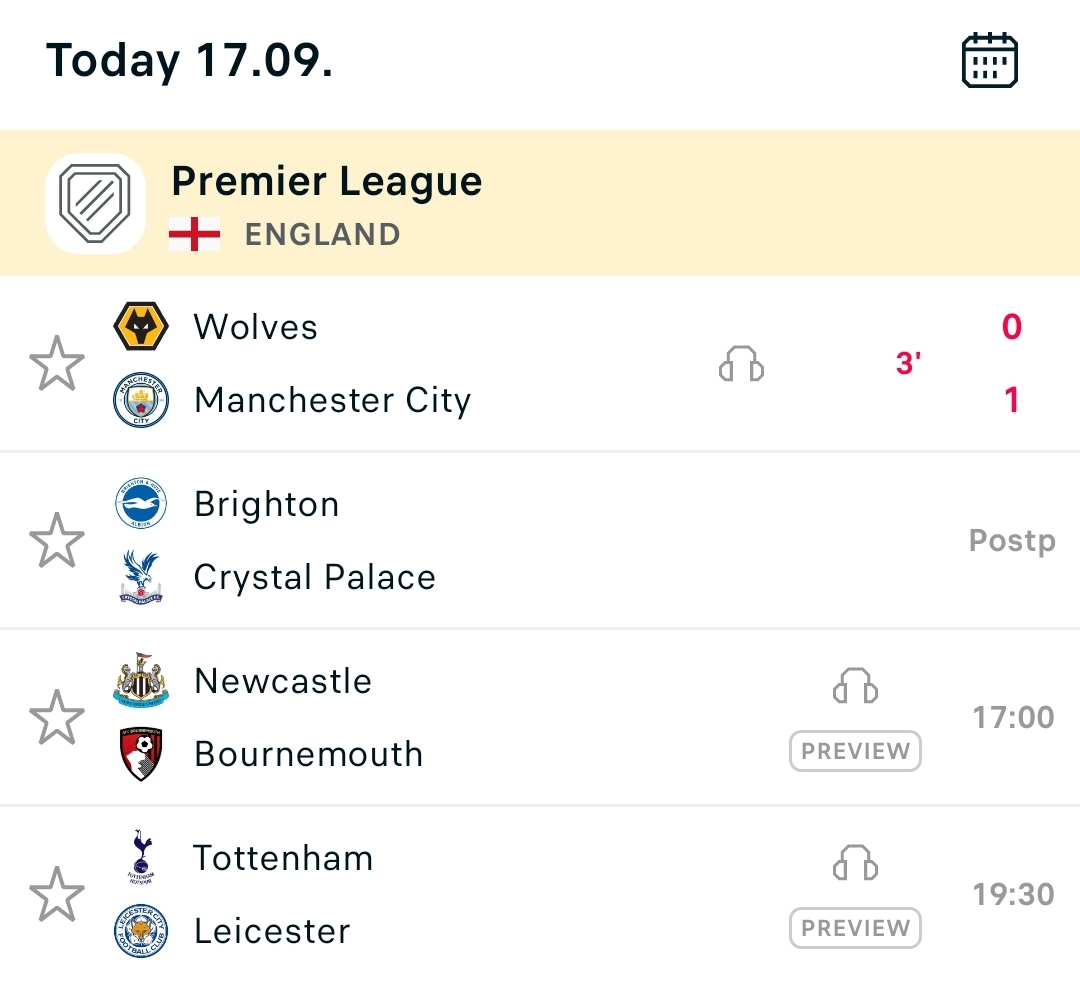Tap the England flag icon
The width and height of the screenshot is (1080, 981).
point(194,235)
